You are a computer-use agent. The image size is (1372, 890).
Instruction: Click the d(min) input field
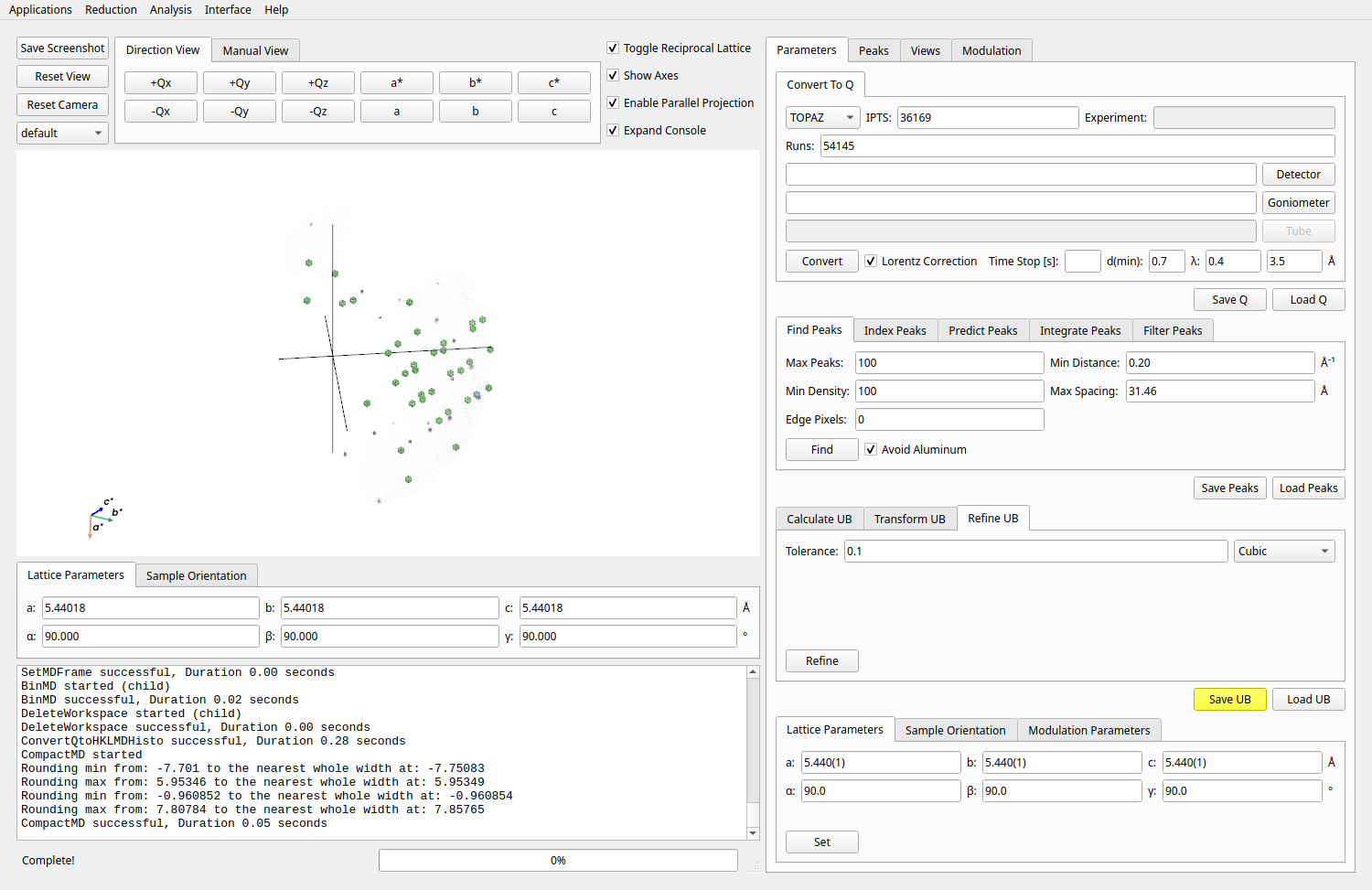tap(1167, 261)
